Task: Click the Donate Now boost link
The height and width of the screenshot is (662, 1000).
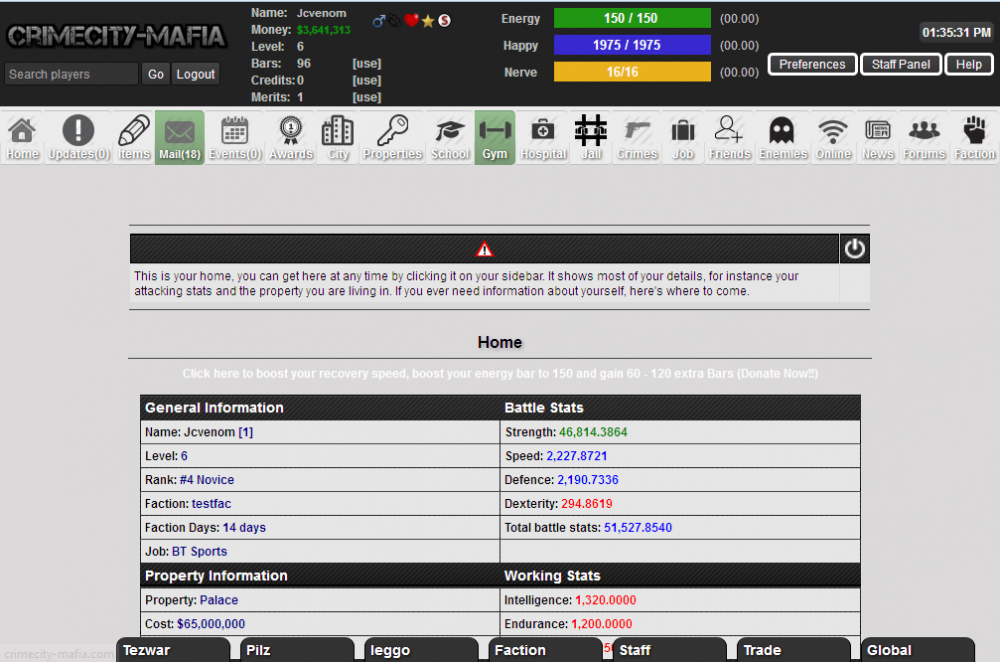Action: pos(500,374)
